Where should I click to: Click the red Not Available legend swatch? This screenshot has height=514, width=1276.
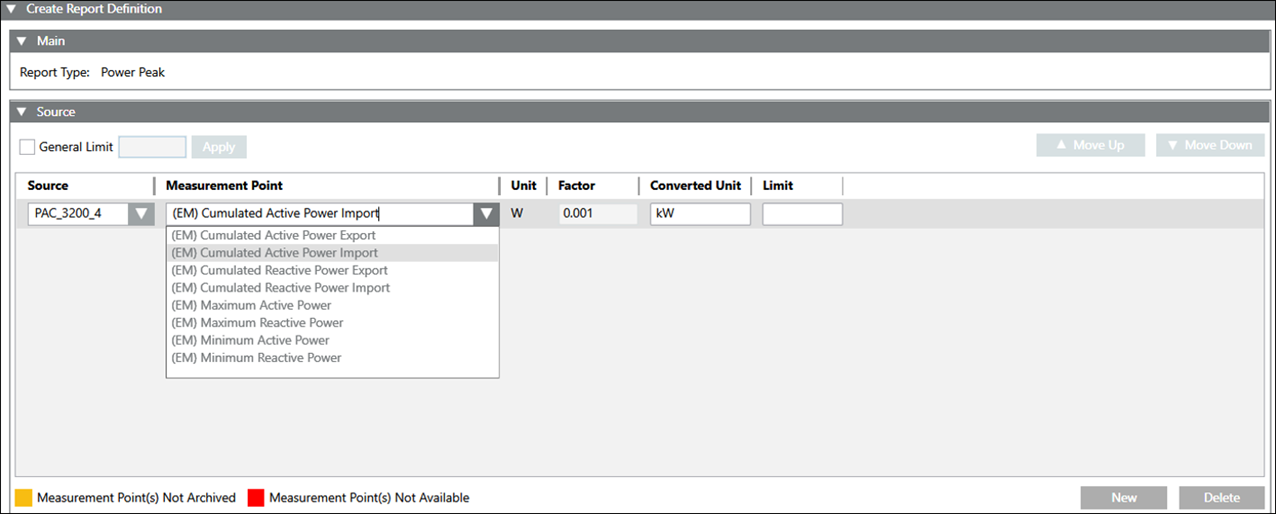tap(255, 497)
